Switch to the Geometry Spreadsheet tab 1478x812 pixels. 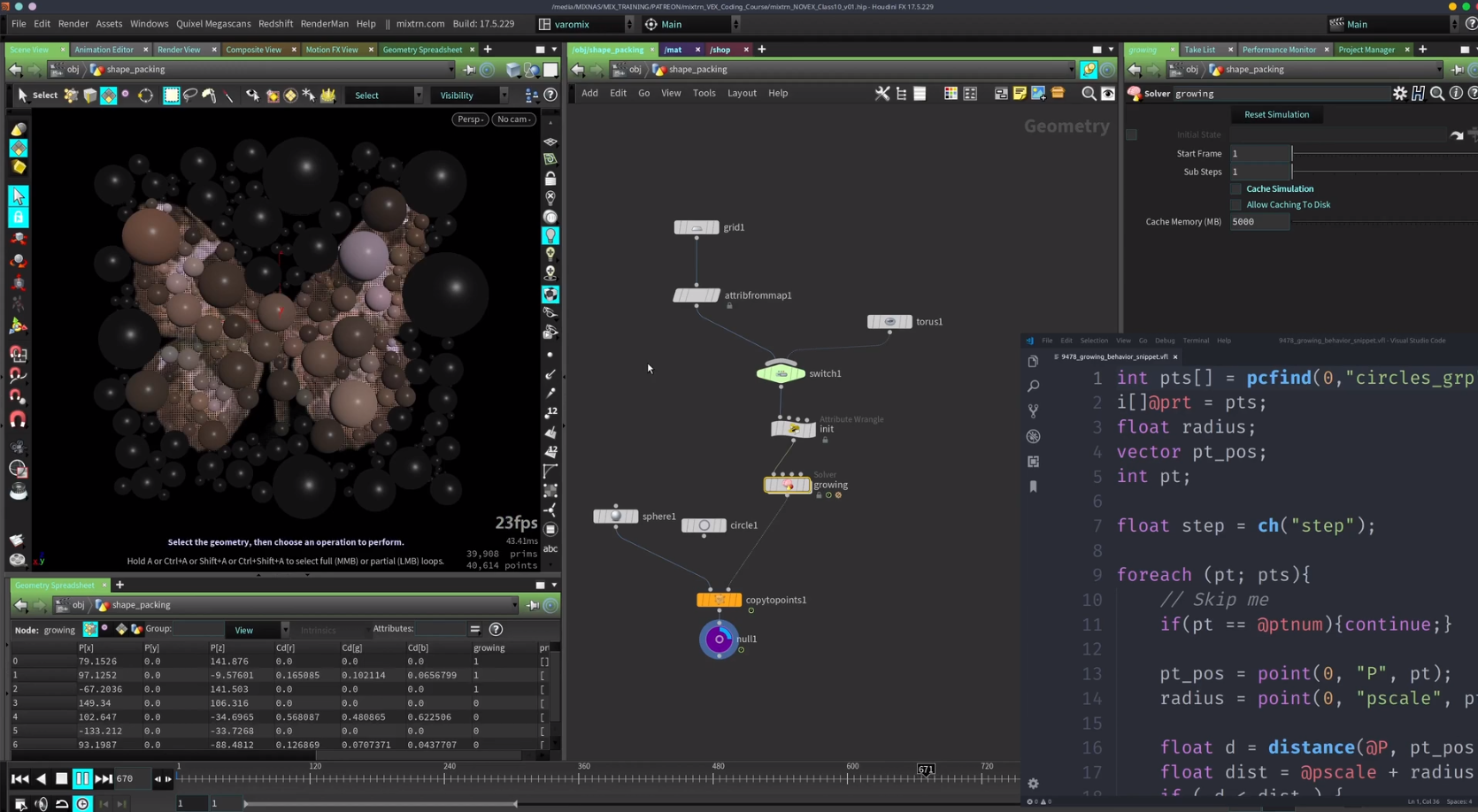(x=422, y=50)
